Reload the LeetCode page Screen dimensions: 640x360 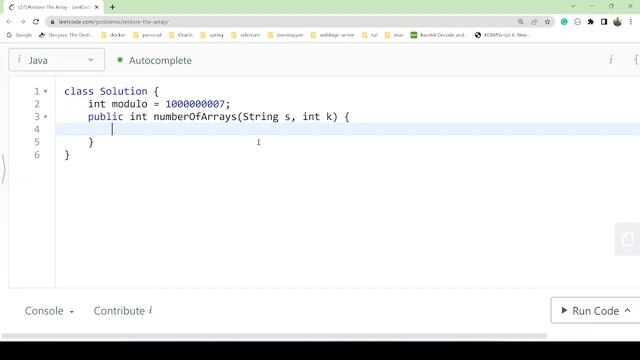tap(36, 22)
